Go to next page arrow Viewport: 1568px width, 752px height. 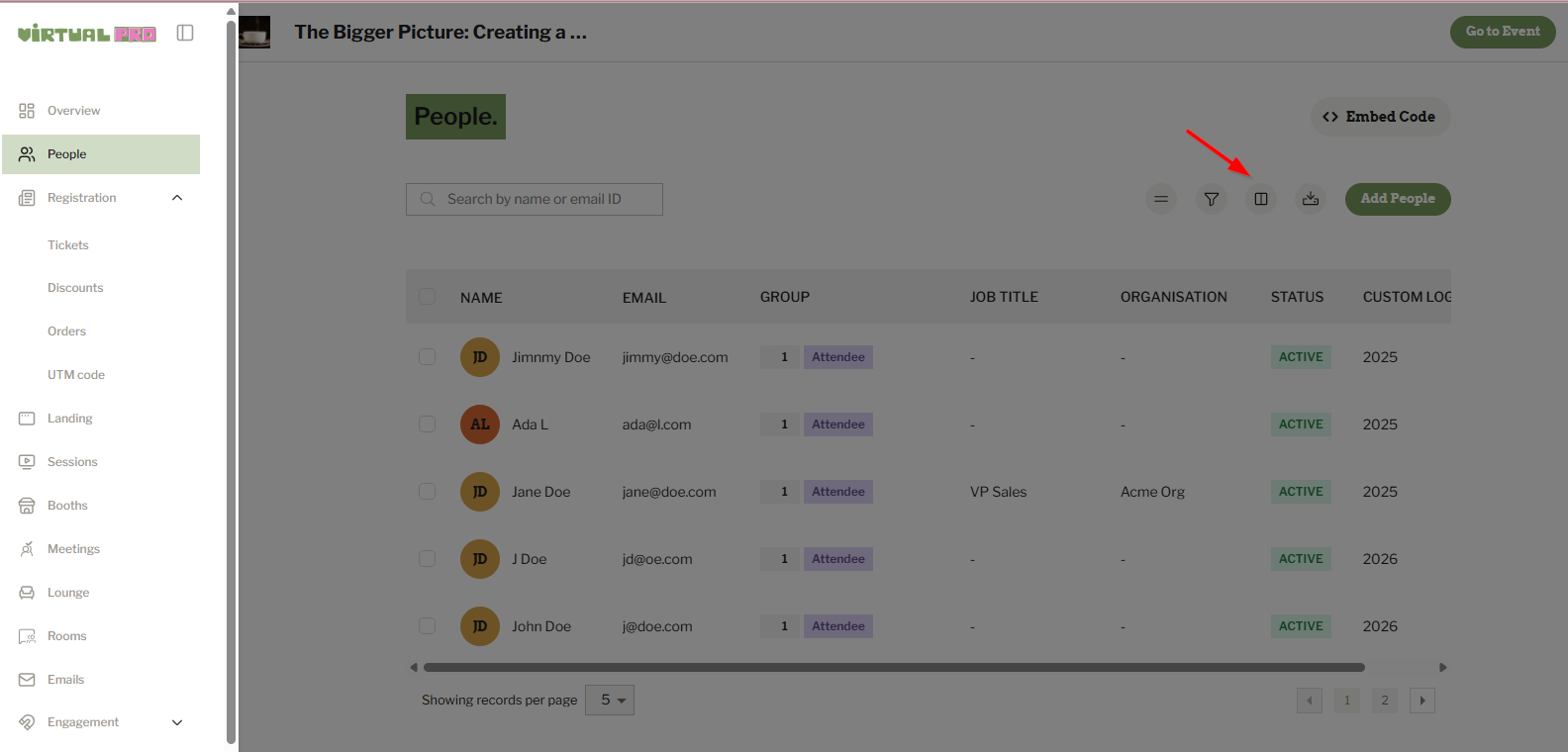pos(1422,701)
